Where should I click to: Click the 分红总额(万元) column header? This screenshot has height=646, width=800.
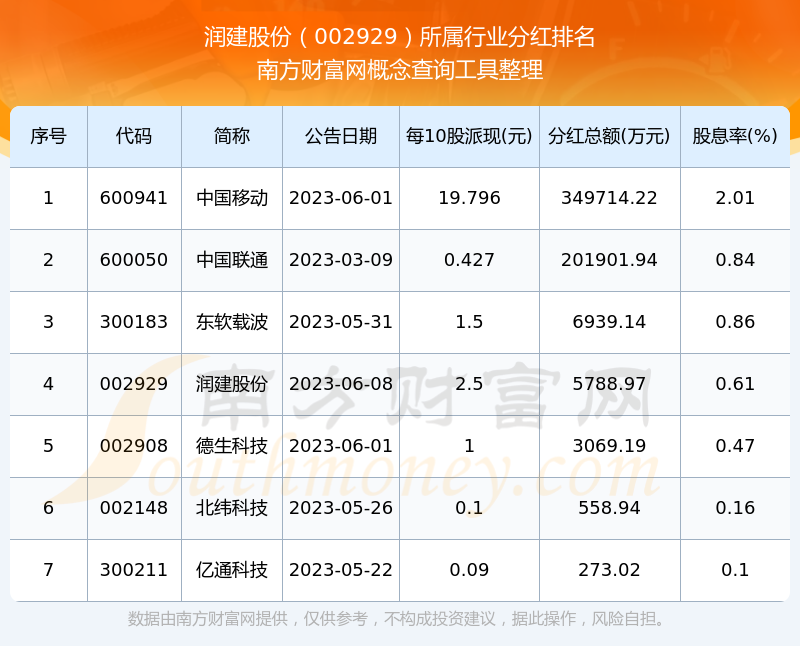click(609, 136)
